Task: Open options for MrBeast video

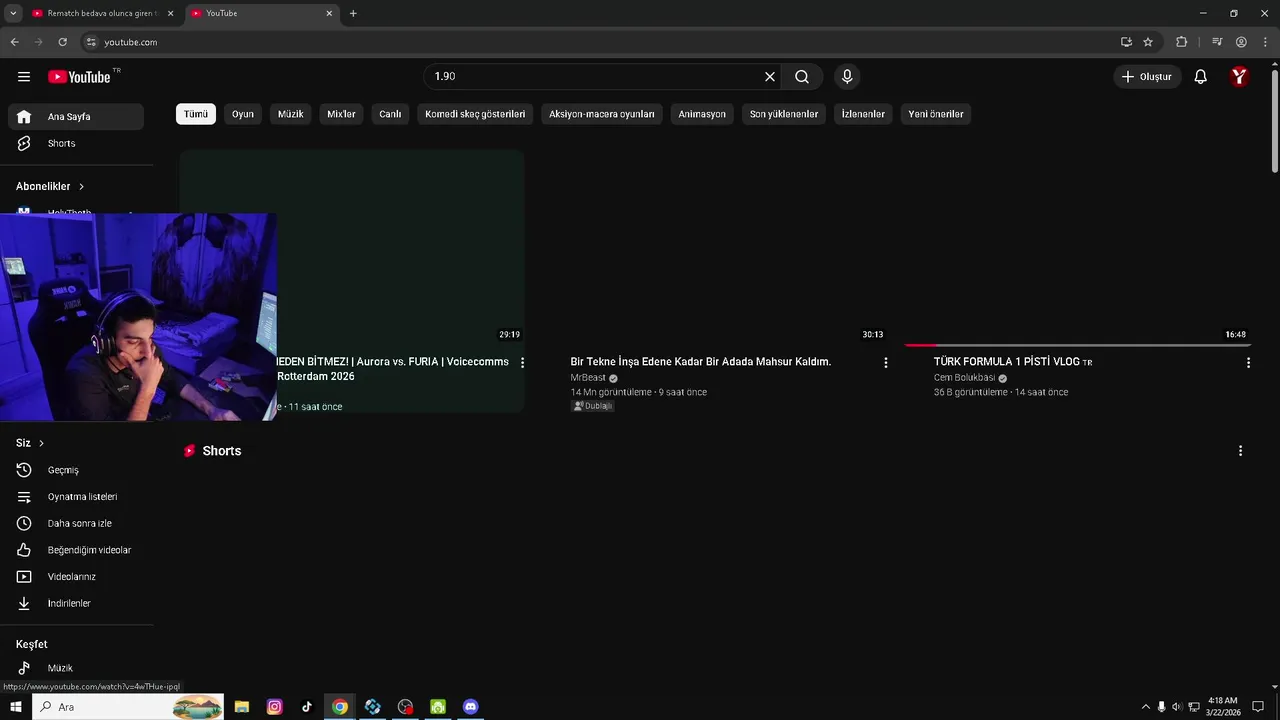Action: pyautogui.click(x=885, y=363)
